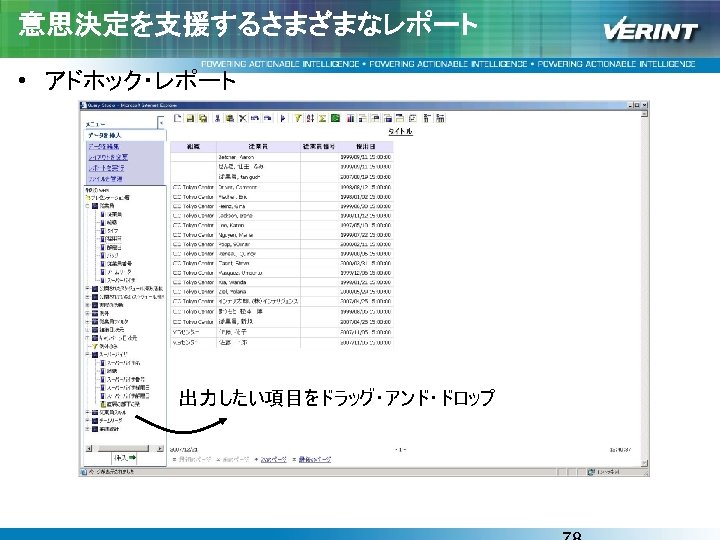This screenshot has width=720, height=540.
Task: Collapse the スーパーバイザ folder node
Action: pyautogui.click(x=87, y=355)
